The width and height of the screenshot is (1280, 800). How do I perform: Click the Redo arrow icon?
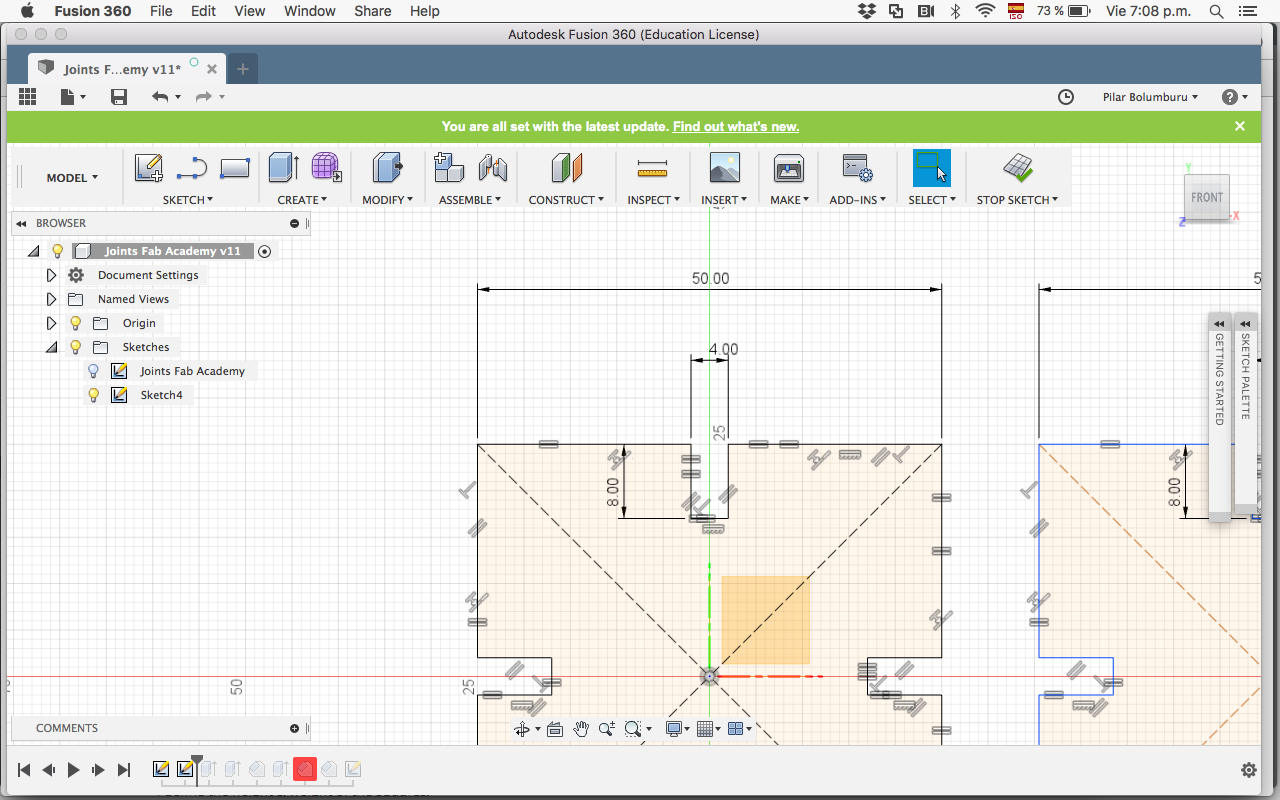point(203,96)
